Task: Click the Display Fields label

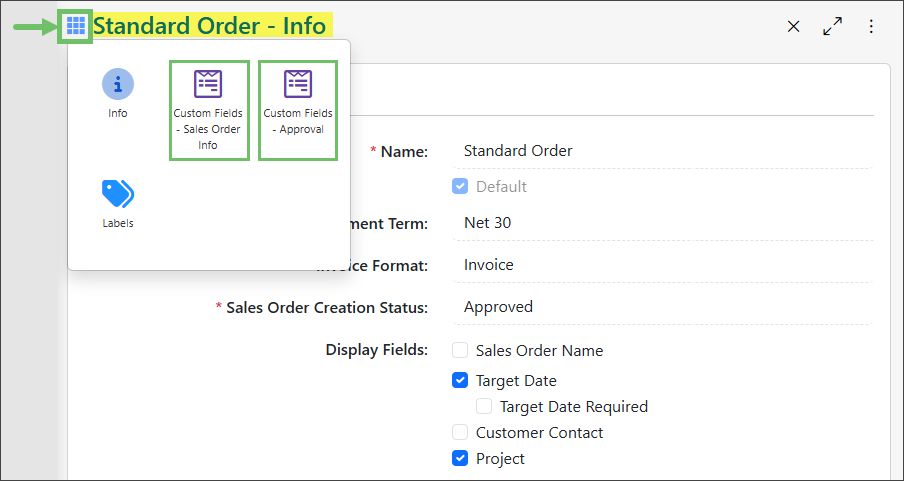Action: tap(376, 350)
